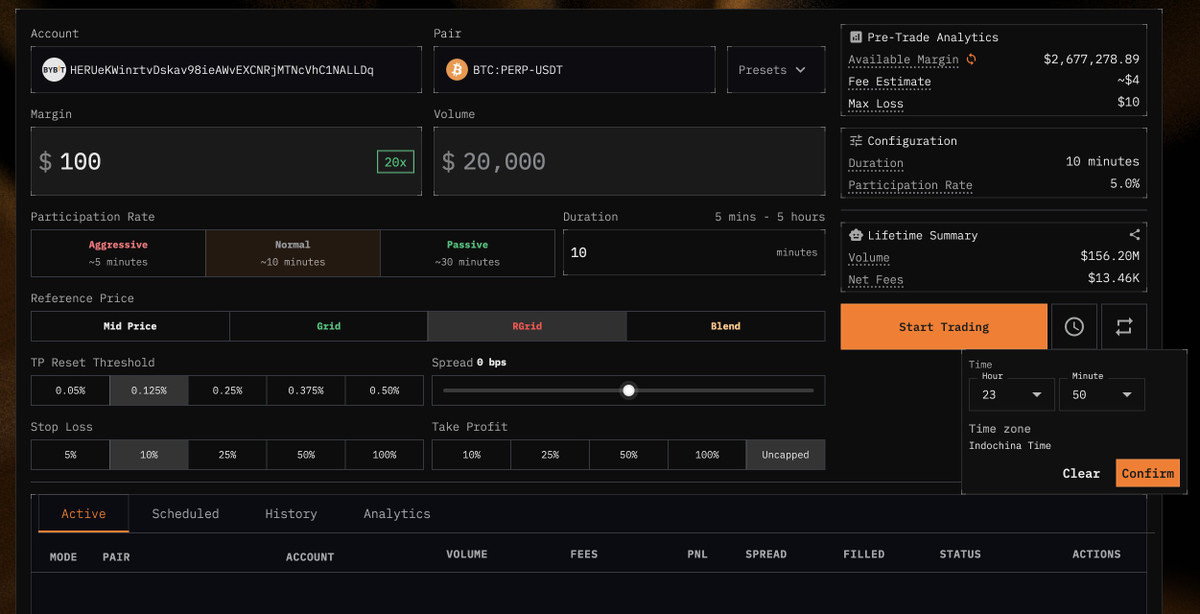Open the BTC:PERP-USDT pair selector
Image resolution: width=1200 pixels, height=614 pixels.
point(574,70)
